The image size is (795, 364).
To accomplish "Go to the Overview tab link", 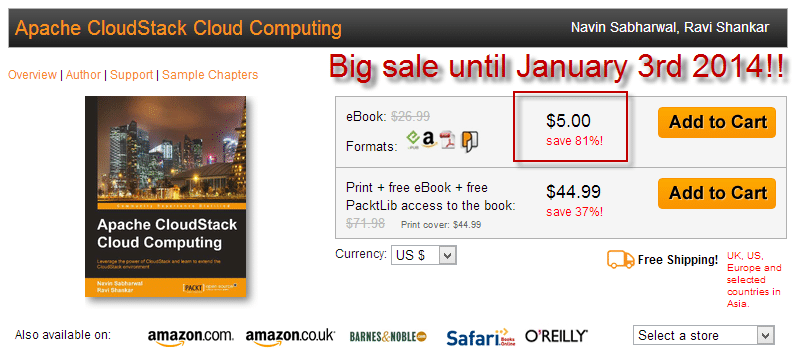I will (32, 75).
